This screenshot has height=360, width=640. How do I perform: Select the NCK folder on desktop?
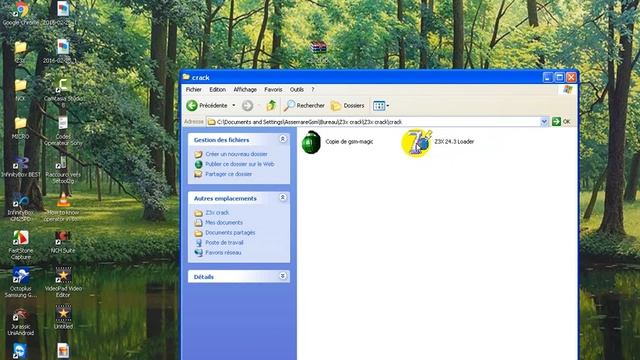pyautogui.click(x=20, y=90)
